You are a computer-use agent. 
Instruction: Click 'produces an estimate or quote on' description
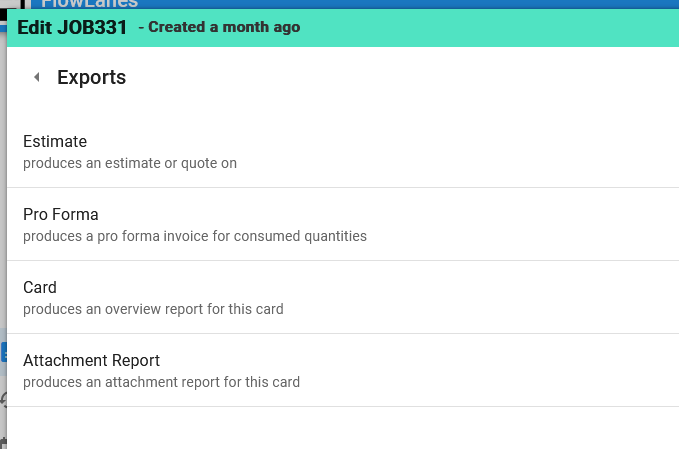pyautogui.click(x=130, y=163)
